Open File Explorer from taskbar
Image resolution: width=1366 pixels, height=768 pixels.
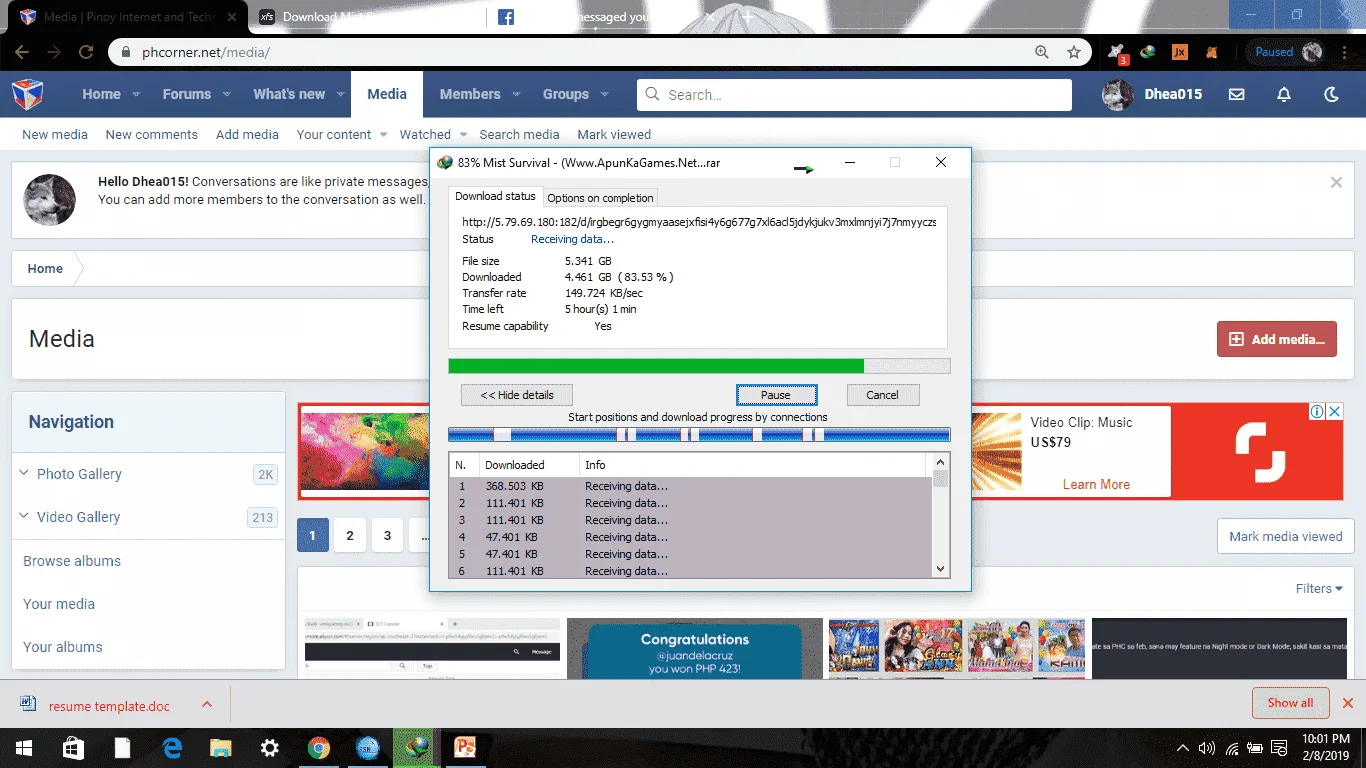tap(221, 748)
